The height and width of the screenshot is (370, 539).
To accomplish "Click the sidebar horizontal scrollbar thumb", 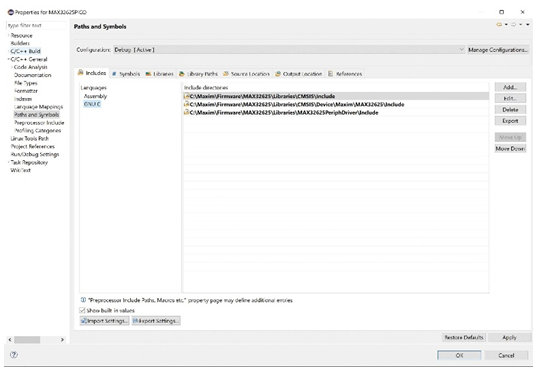I will point(27,340).
